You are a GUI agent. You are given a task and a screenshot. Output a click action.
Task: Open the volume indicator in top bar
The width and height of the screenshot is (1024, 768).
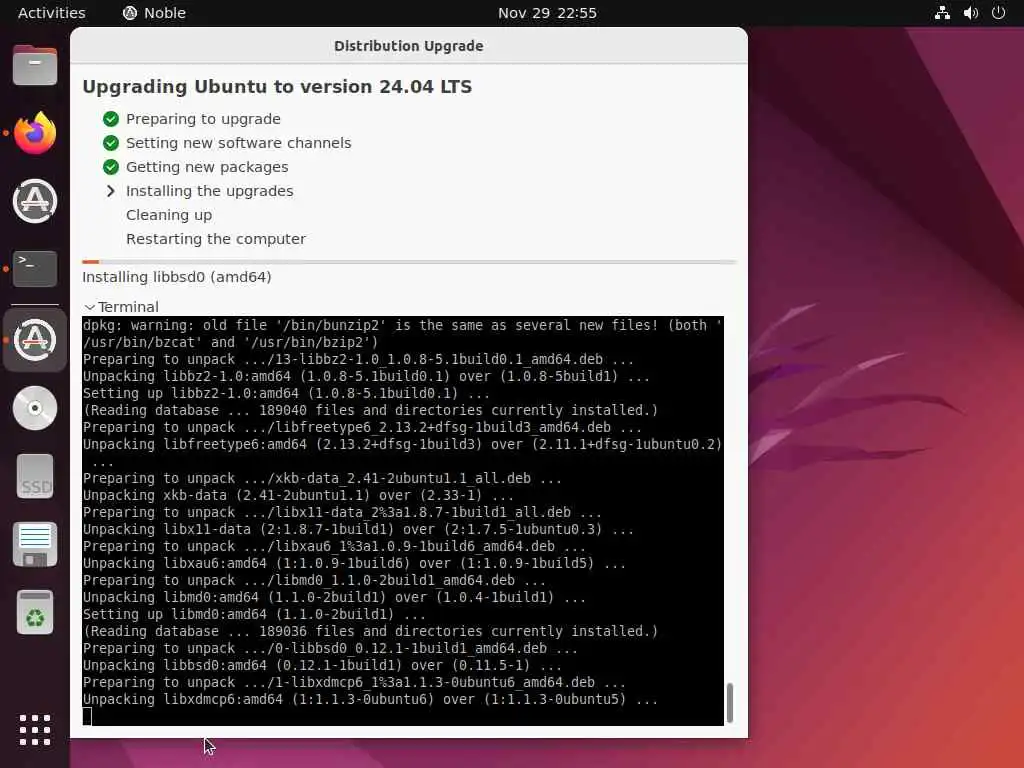970,13
